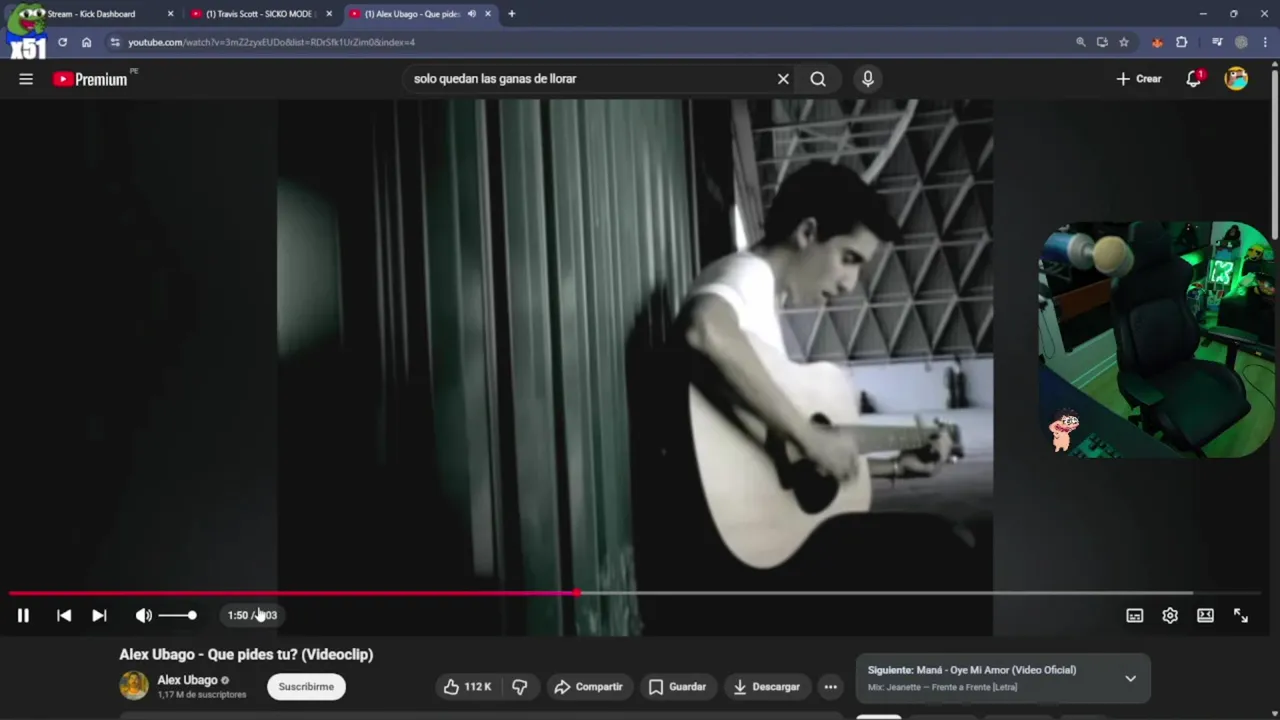
Task: Open YouTube notifications bell
Action: (x=1194, y=79)
